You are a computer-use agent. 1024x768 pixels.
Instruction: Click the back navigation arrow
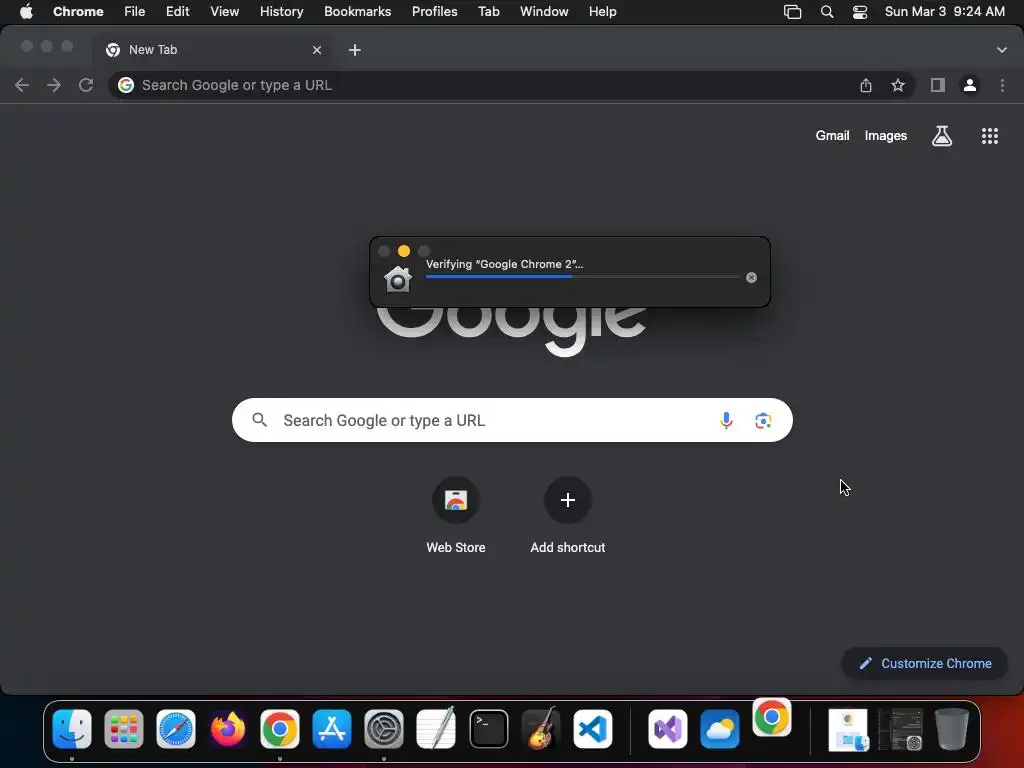[x=22, y=85]
